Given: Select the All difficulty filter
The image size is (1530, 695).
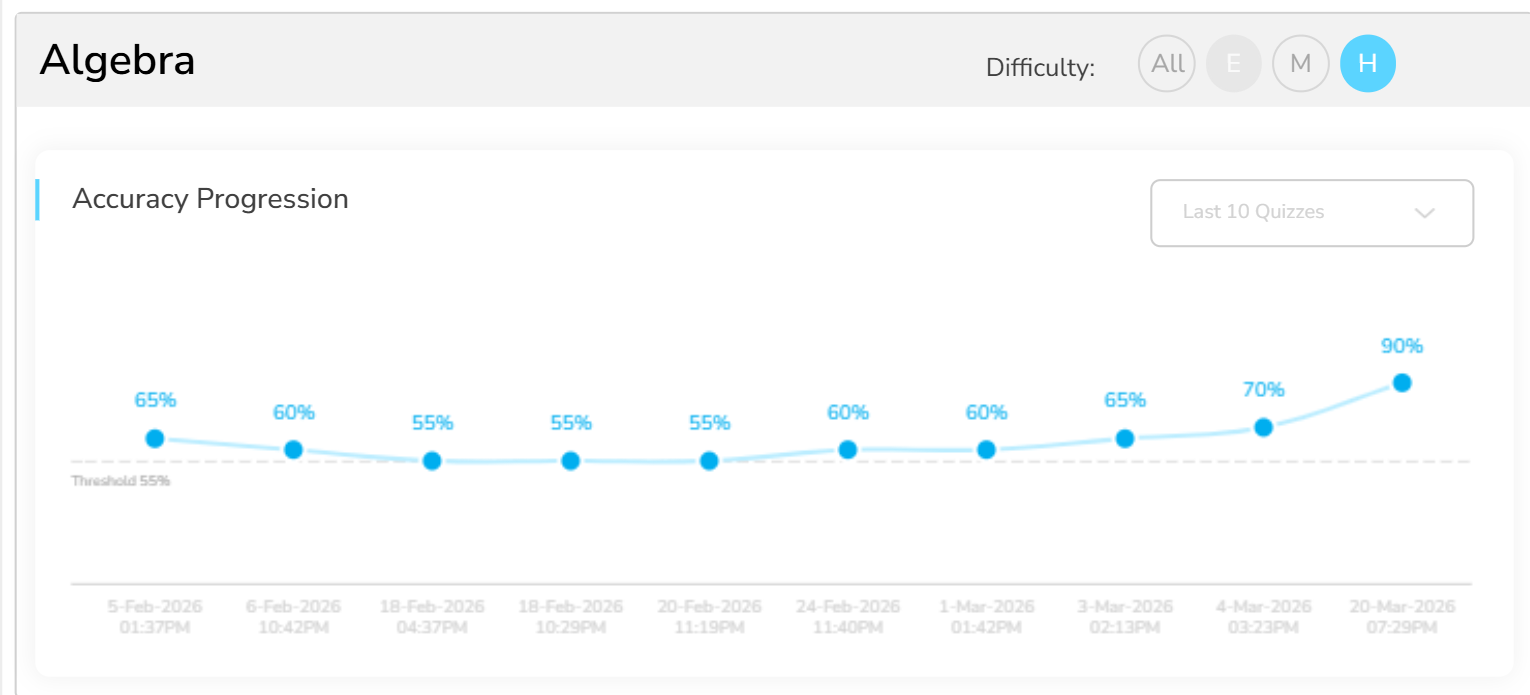Looking at the screenshot, I should (x=1167, y=64).
